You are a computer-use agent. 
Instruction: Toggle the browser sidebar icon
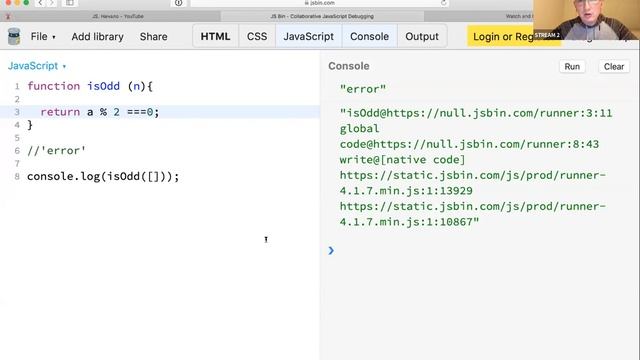70,3
